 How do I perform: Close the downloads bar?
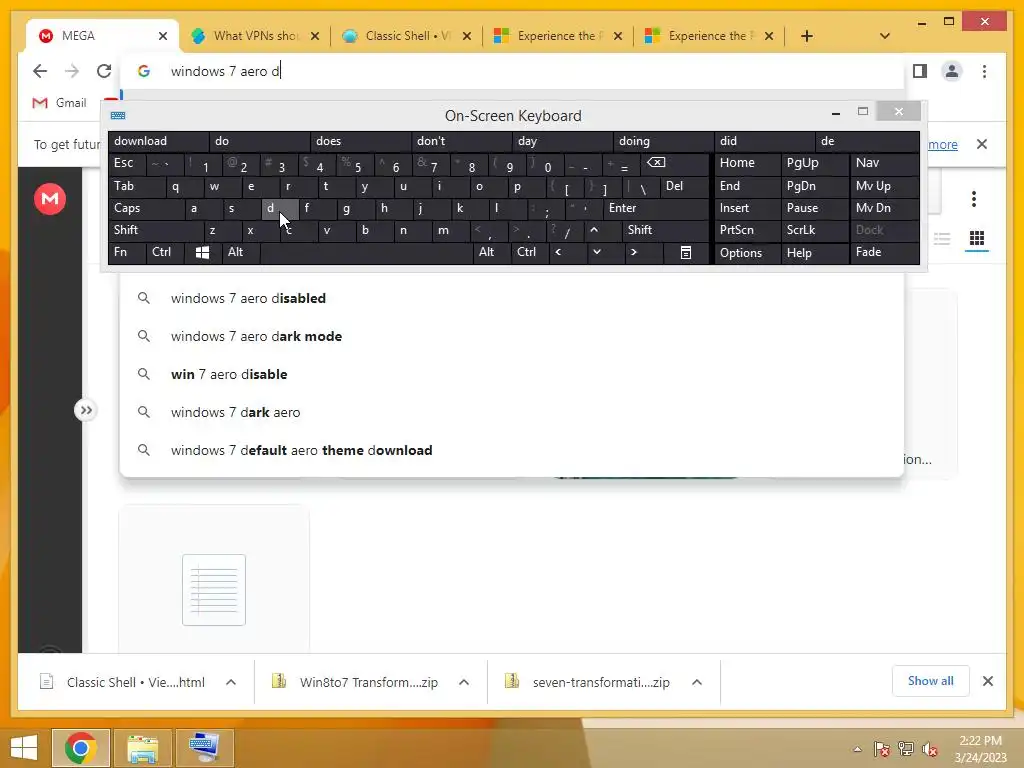coord(987,682)
